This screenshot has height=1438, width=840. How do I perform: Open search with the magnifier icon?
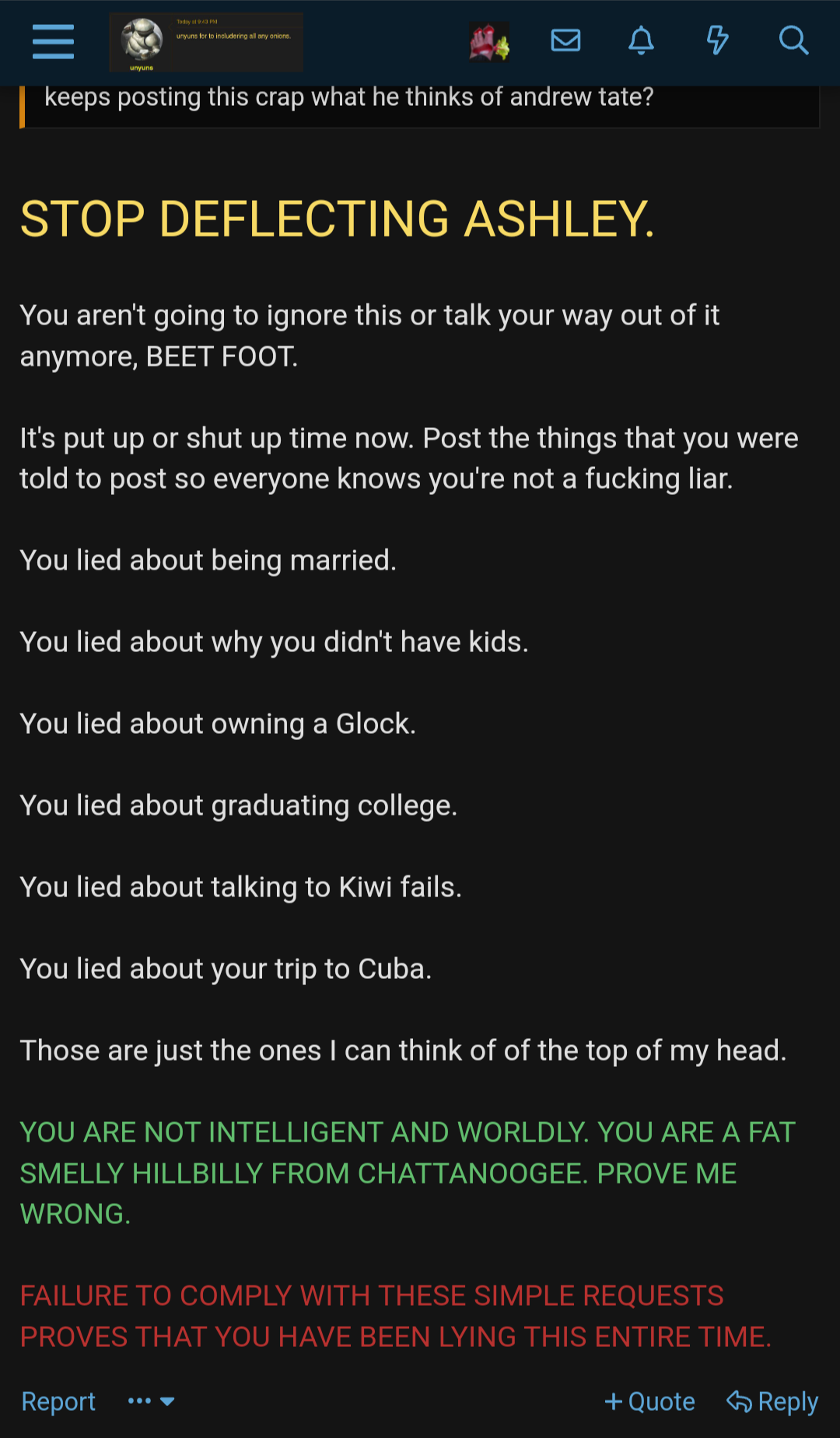793,40
